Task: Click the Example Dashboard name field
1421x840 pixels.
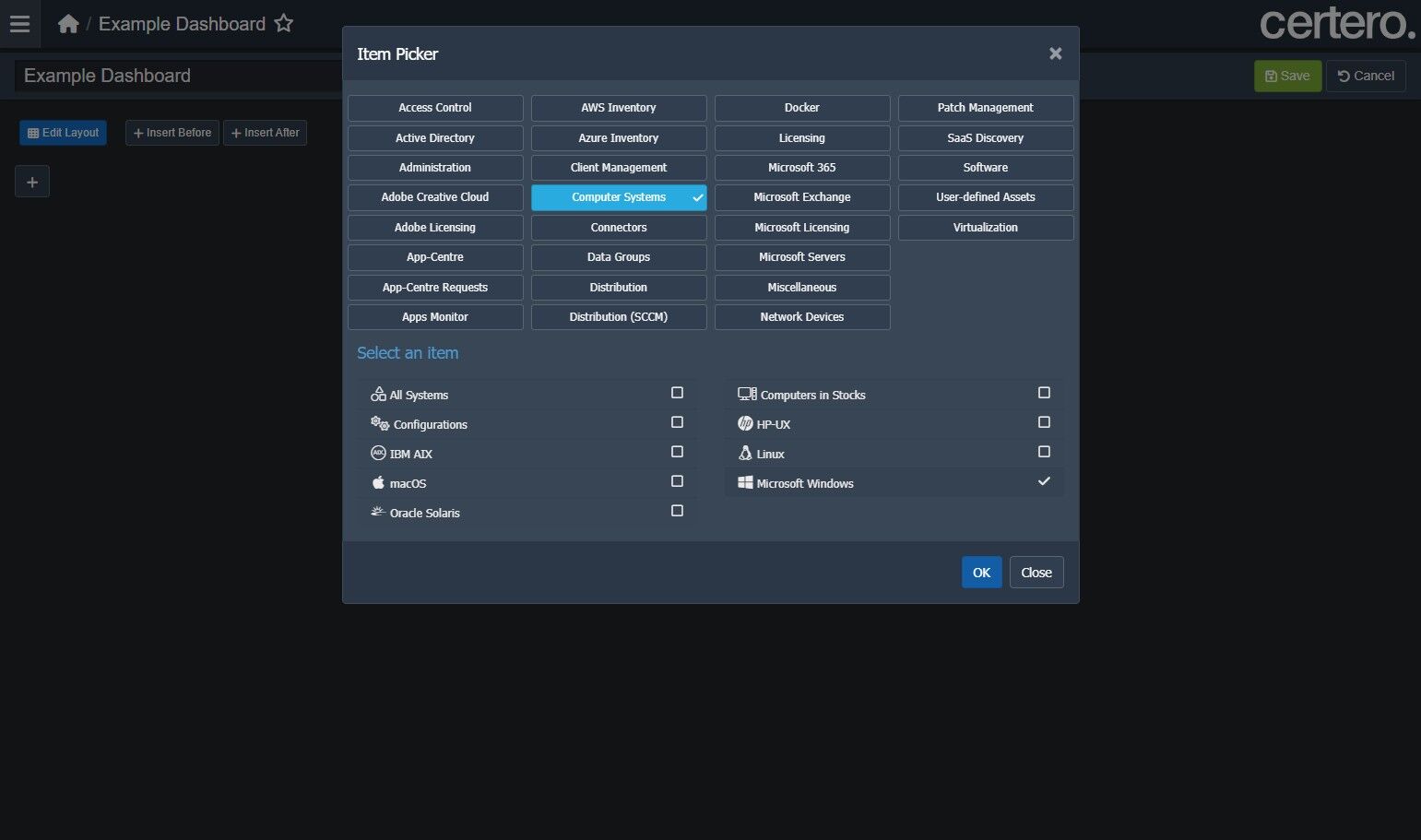Action: (178, 77)
